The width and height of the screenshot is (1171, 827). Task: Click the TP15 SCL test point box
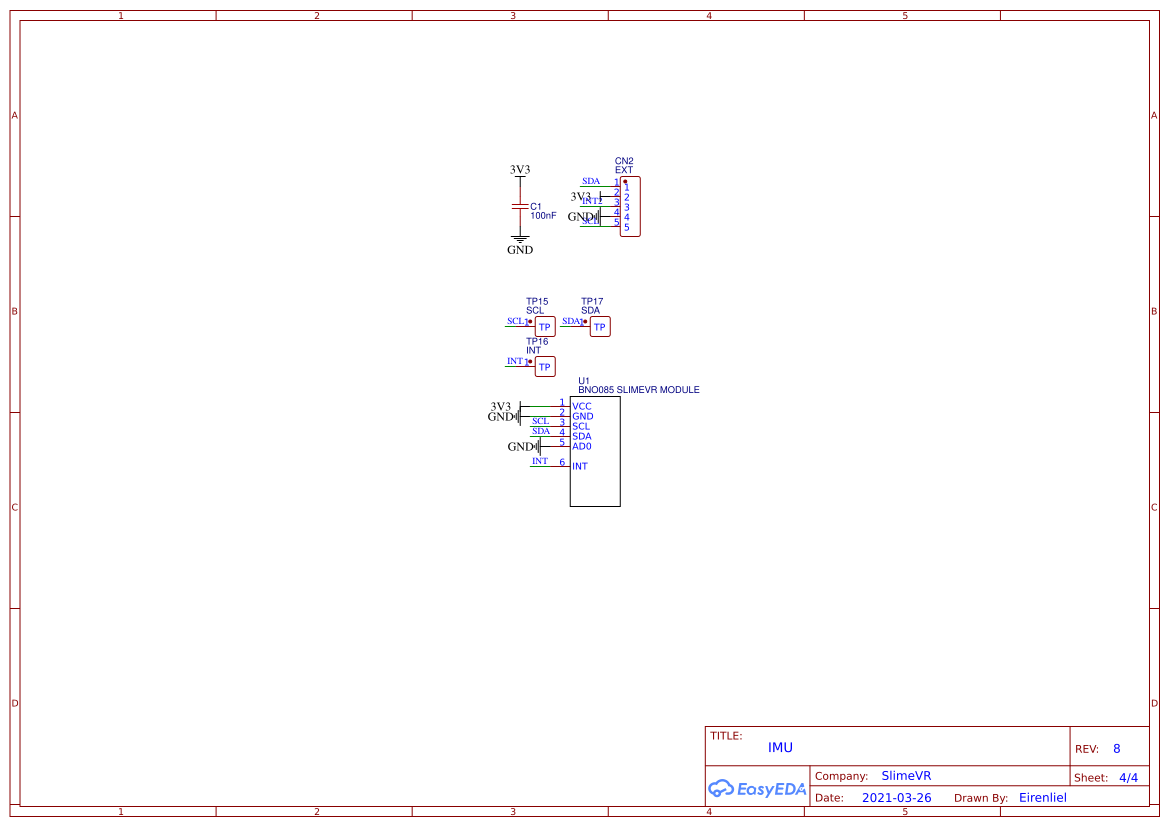545,327
